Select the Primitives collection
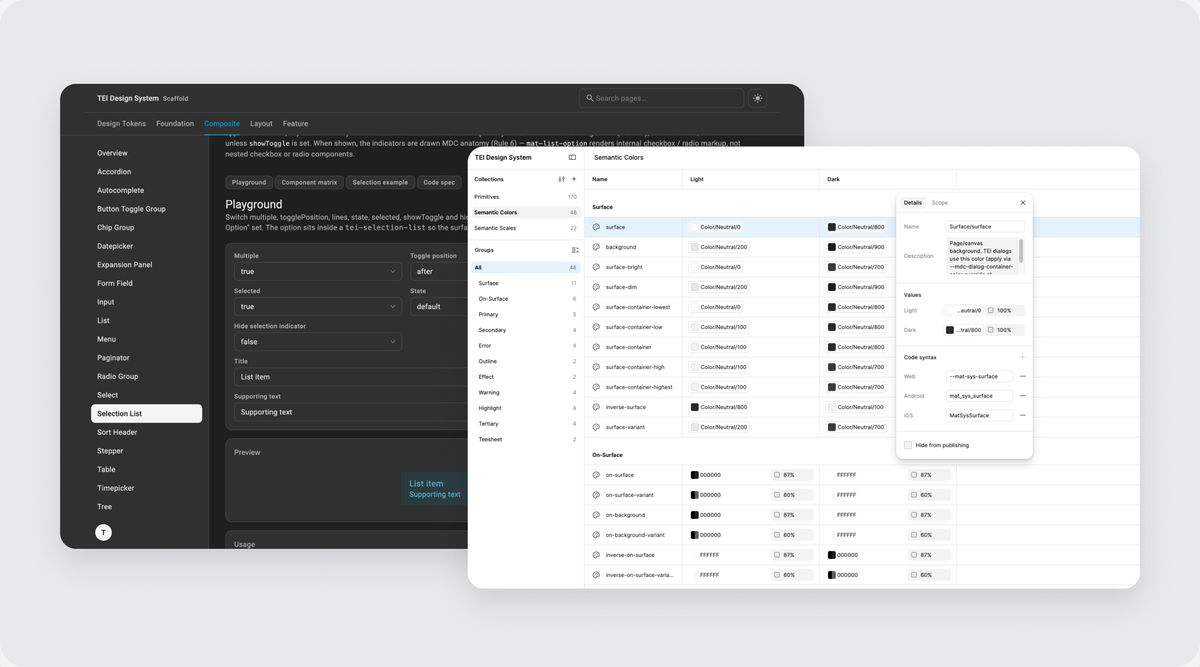Viewport: 1200px width, 667px height. click(525, 197)
